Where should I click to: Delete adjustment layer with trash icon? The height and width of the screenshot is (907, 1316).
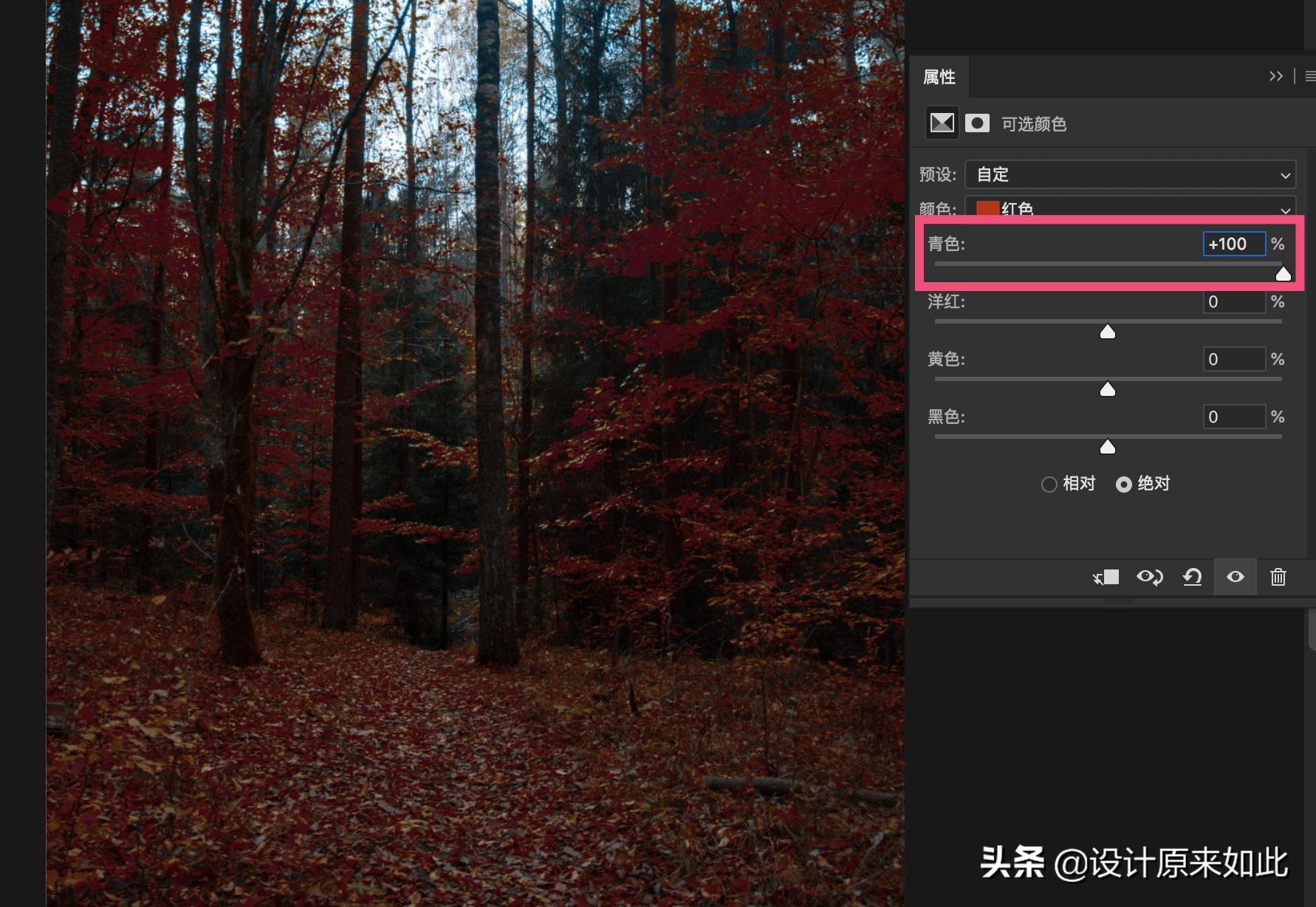point(1278,578)
